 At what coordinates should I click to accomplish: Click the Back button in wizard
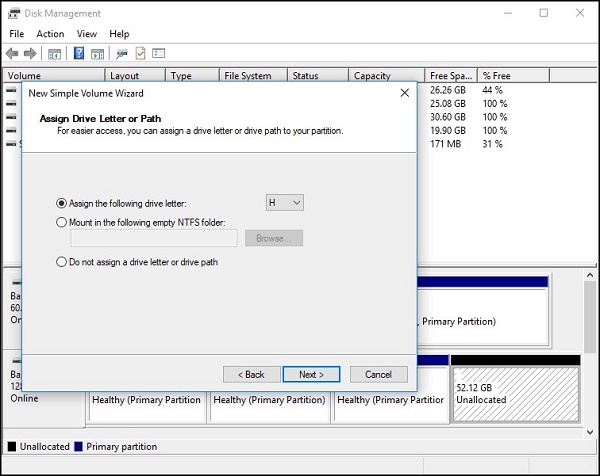251,374
